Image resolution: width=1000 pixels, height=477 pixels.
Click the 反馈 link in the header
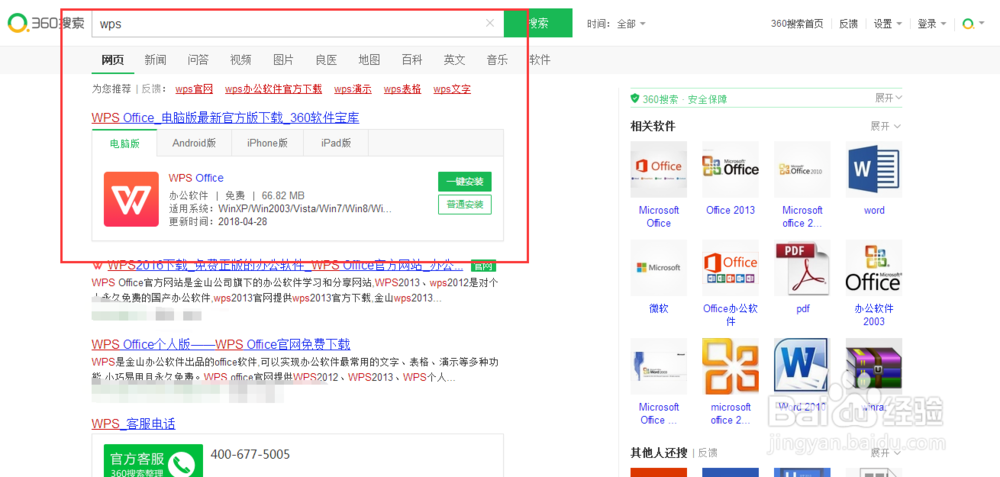tap(848, 24)
